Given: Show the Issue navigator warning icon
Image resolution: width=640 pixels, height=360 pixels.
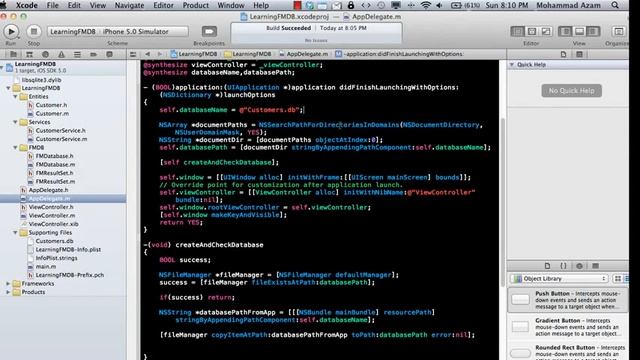Looking at the screenshot, I should [x=61, y=54].
